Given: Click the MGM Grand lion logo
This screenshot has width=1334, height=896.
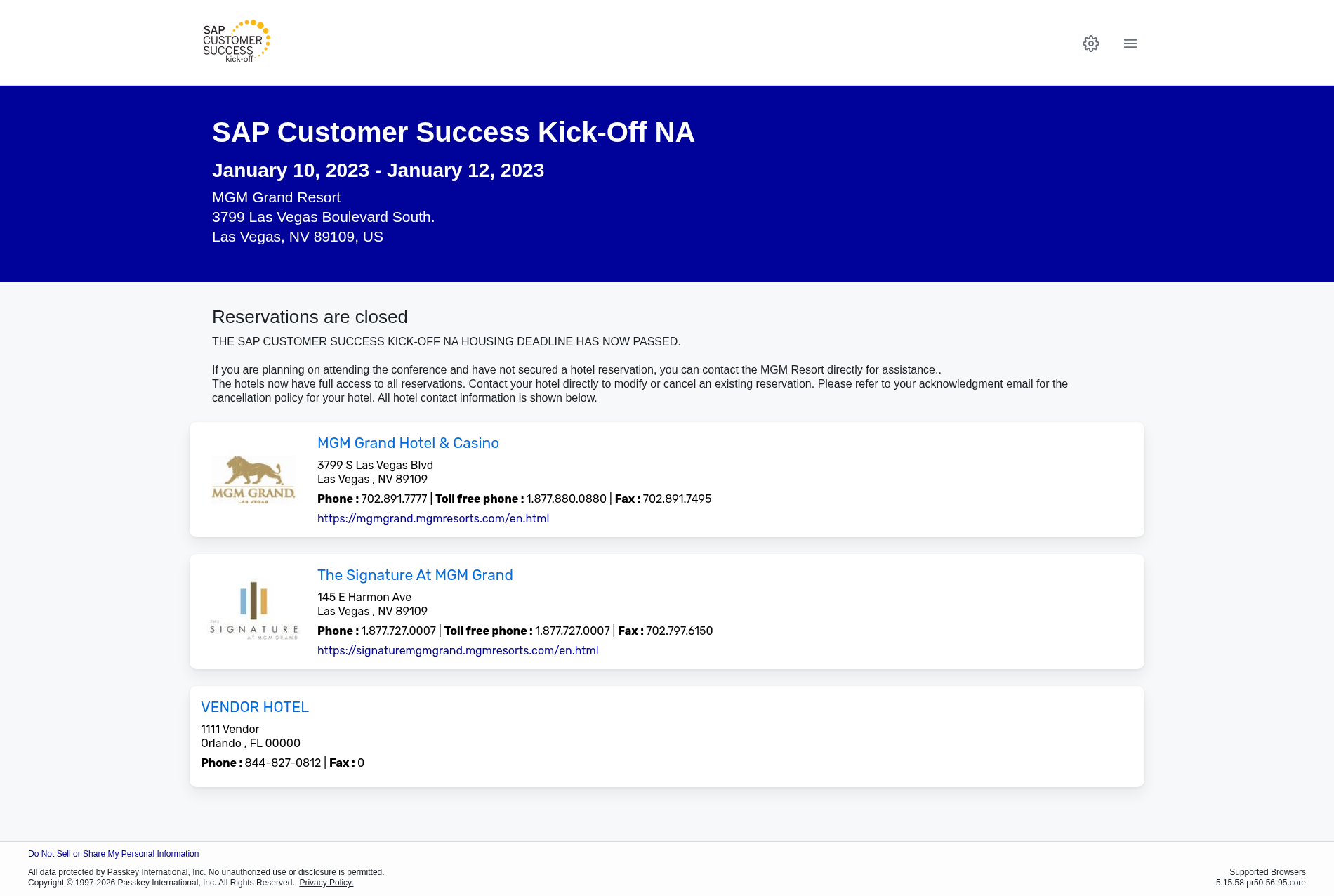Looking at the screenshot, I should tap(253, 479).
